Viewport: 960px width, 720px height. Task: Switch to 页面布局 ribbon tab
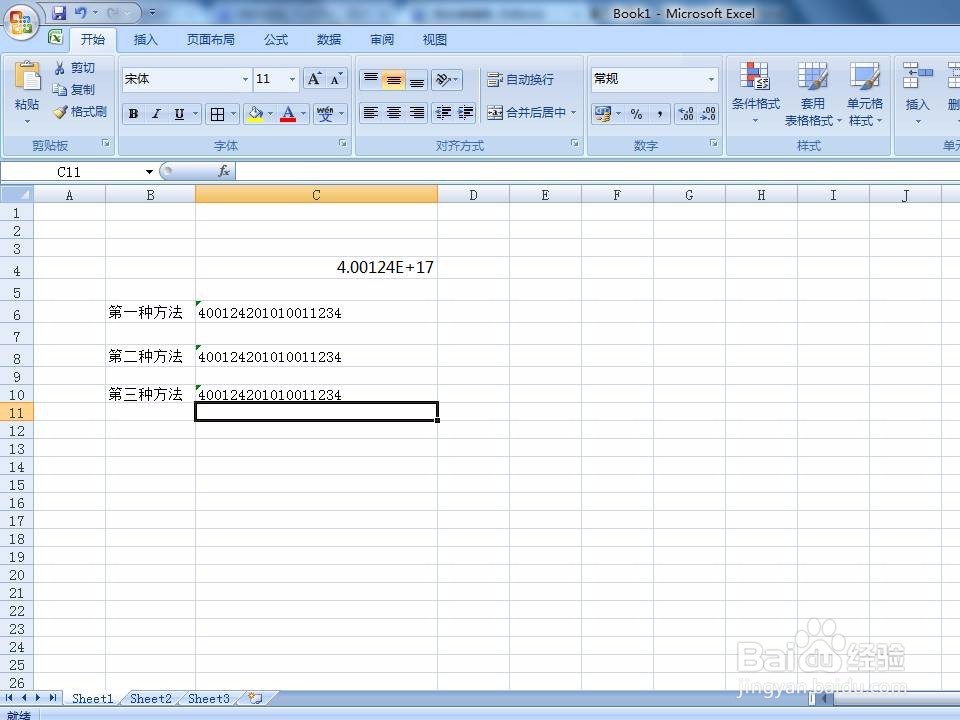(211, 40)
